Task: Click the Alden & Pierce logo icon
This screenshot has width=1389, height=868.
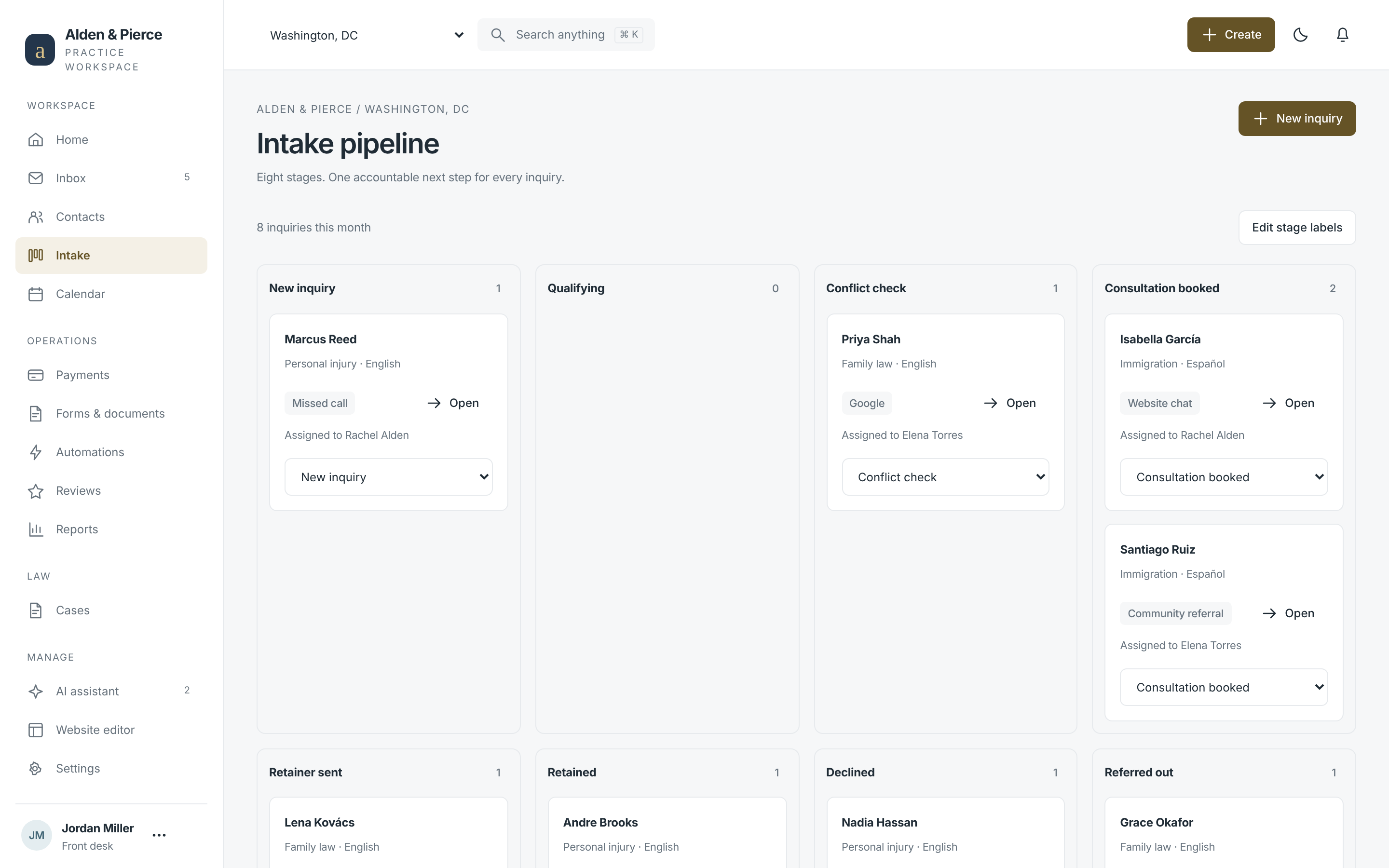Action: tap(40, 50)
